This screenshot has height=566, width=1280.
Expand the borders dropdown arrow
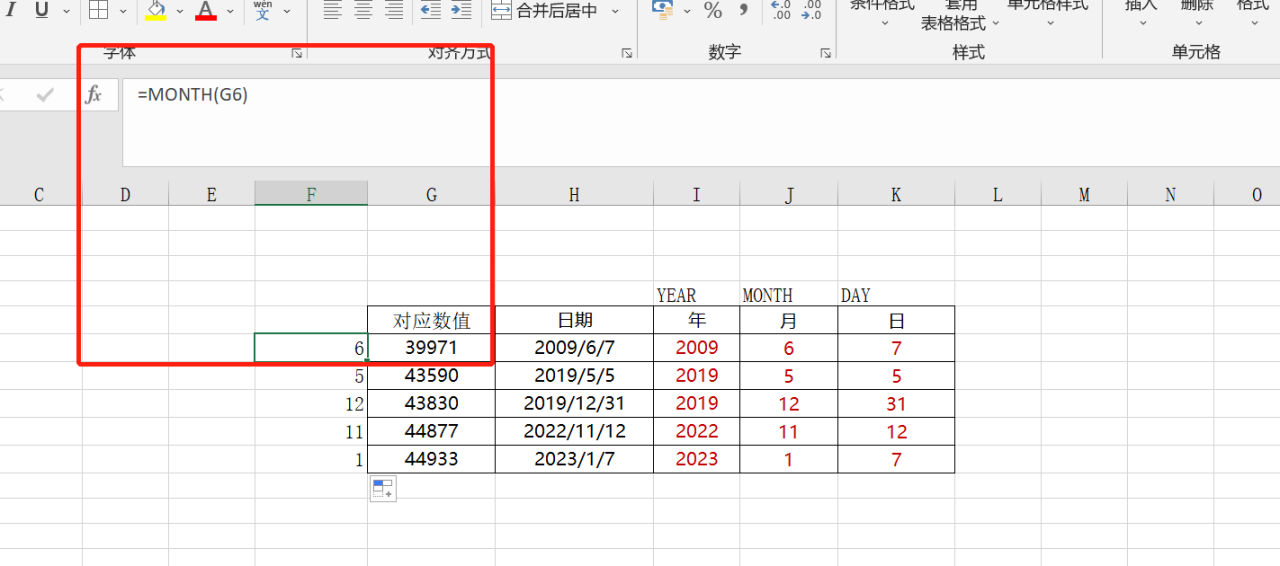coord(124,11)
